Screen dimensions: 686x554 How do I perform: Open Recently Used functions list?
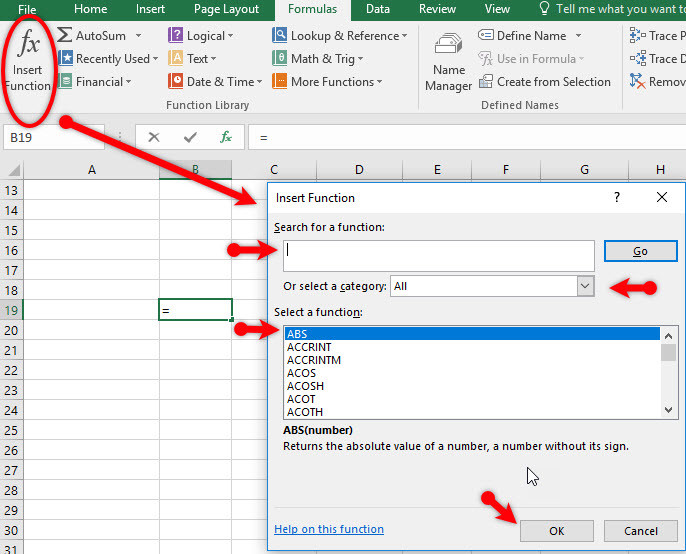pos(108,59)
